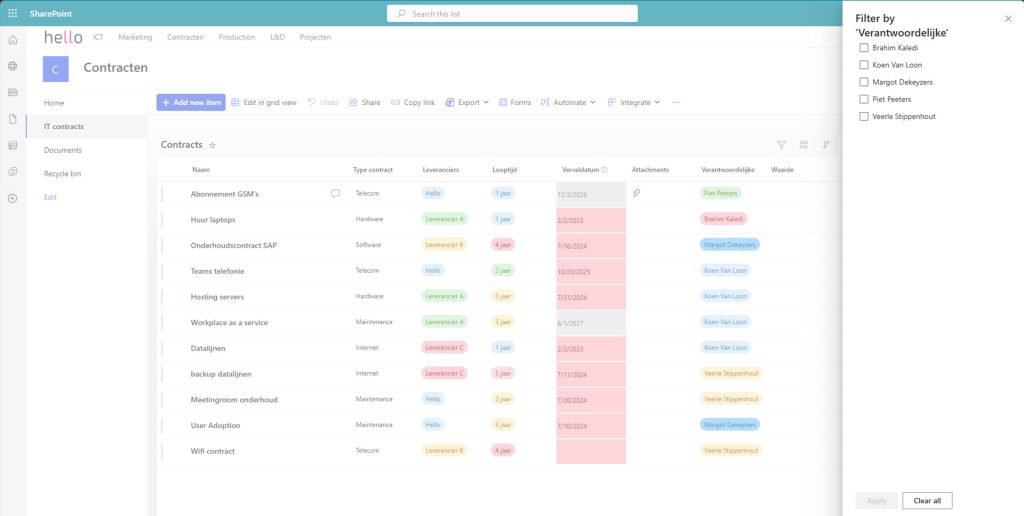Open the lists icon in left rail

pos(12,145)
